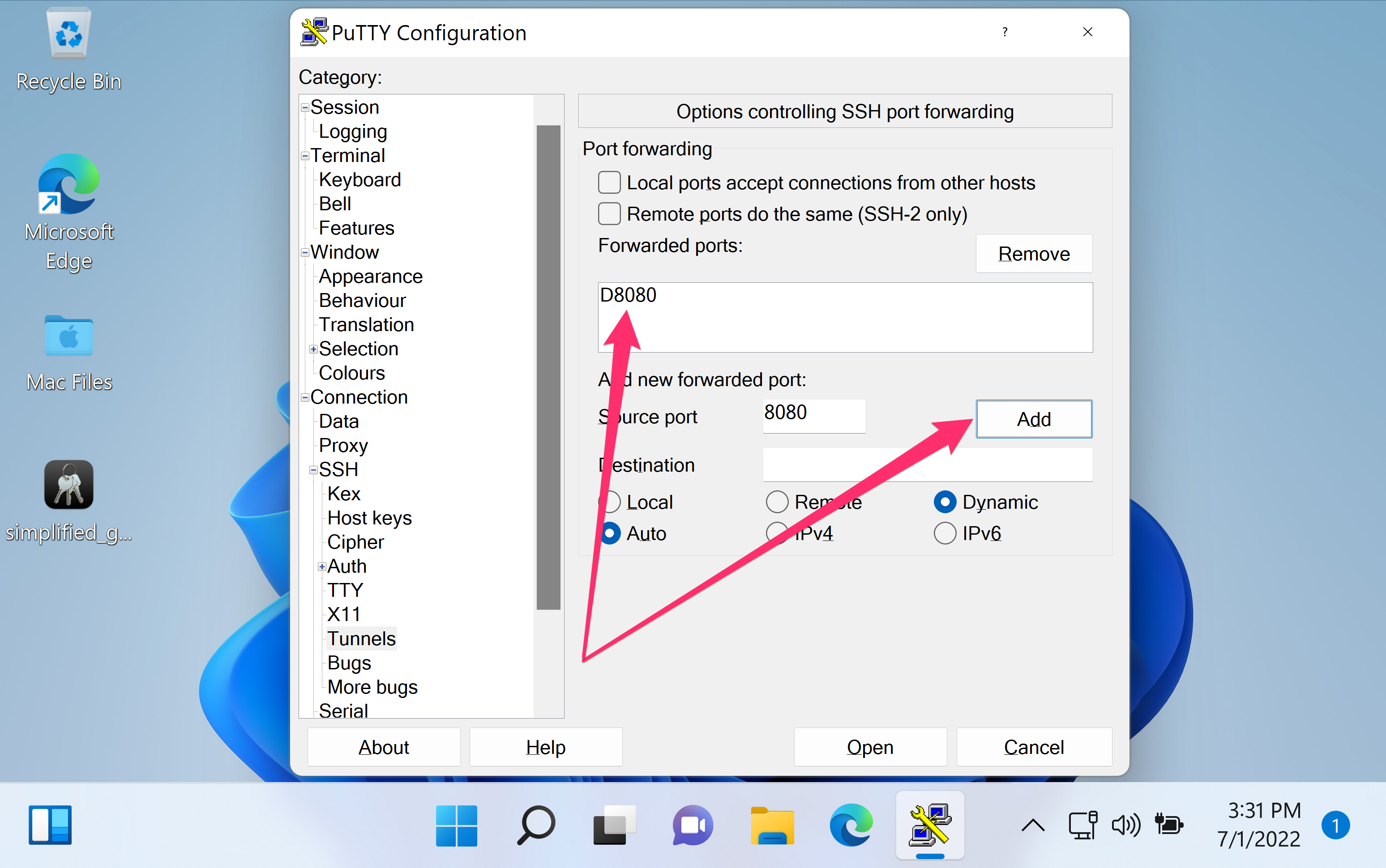Open Kex category
The height and width of the screenshot is (868, 1386).
343,494
